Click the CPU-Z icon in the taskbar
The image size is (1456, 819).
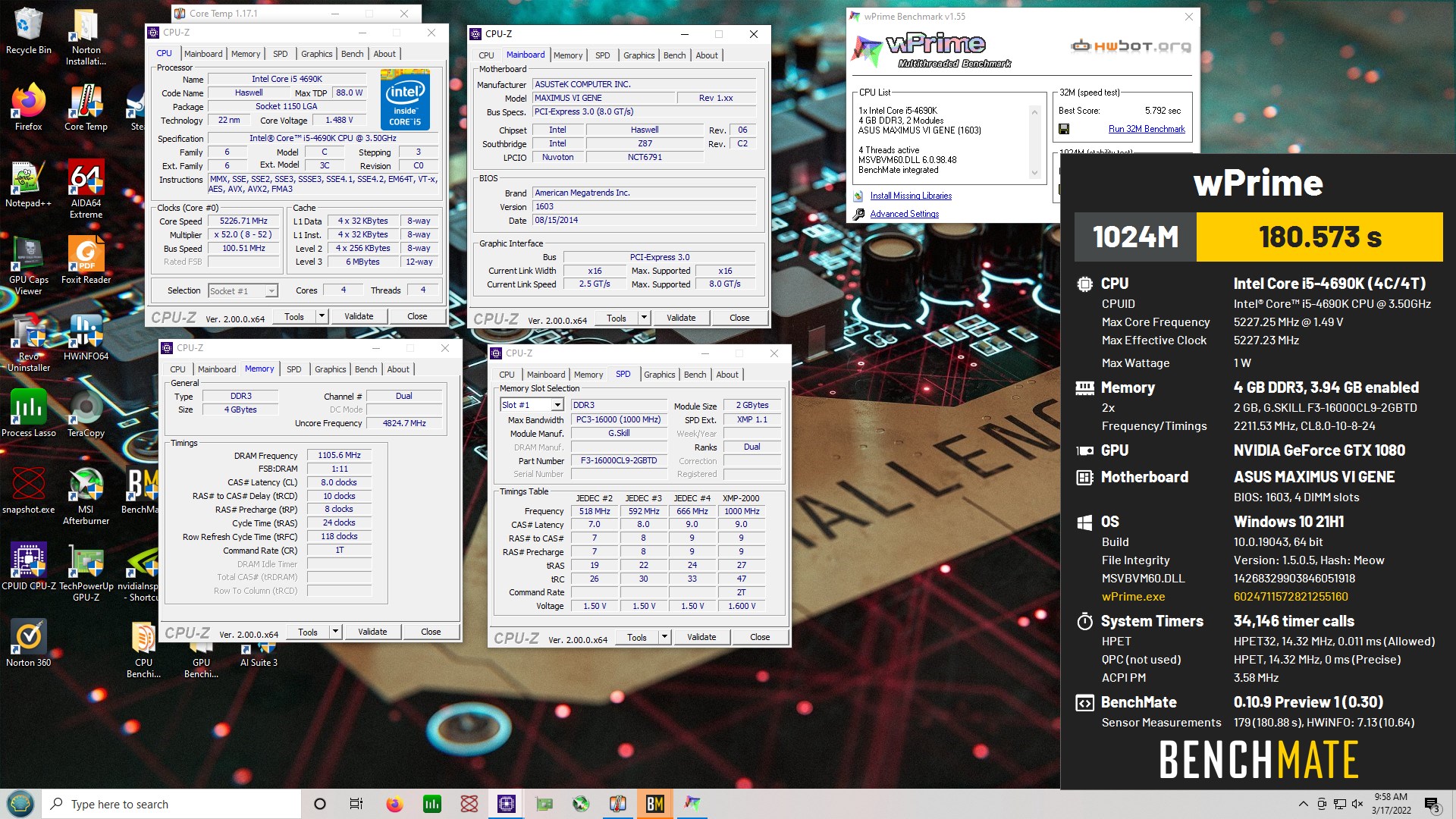click(506, 804)
